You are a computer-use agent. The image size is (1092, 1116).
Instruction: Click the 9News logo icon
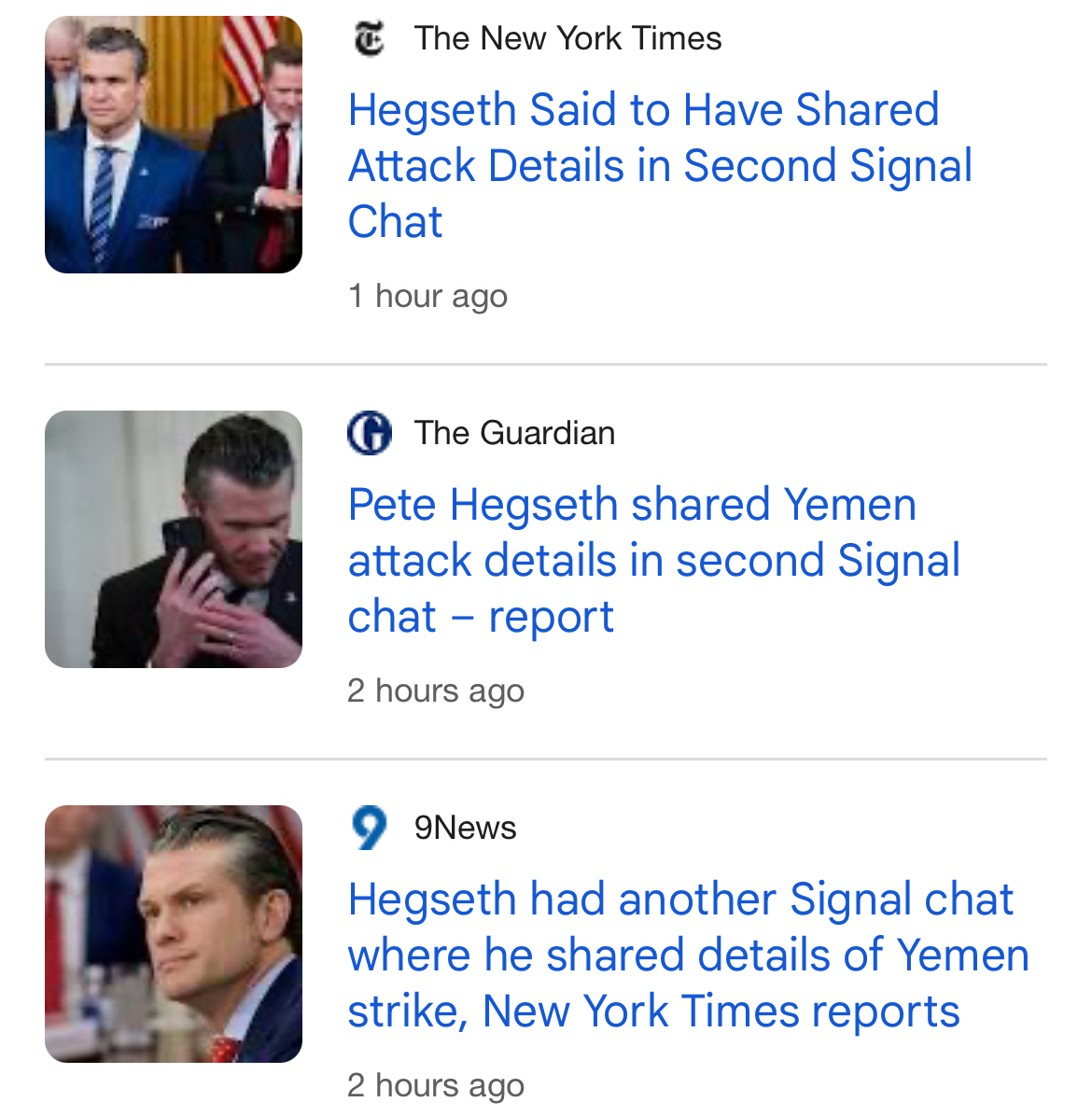[x=369, y=828]
